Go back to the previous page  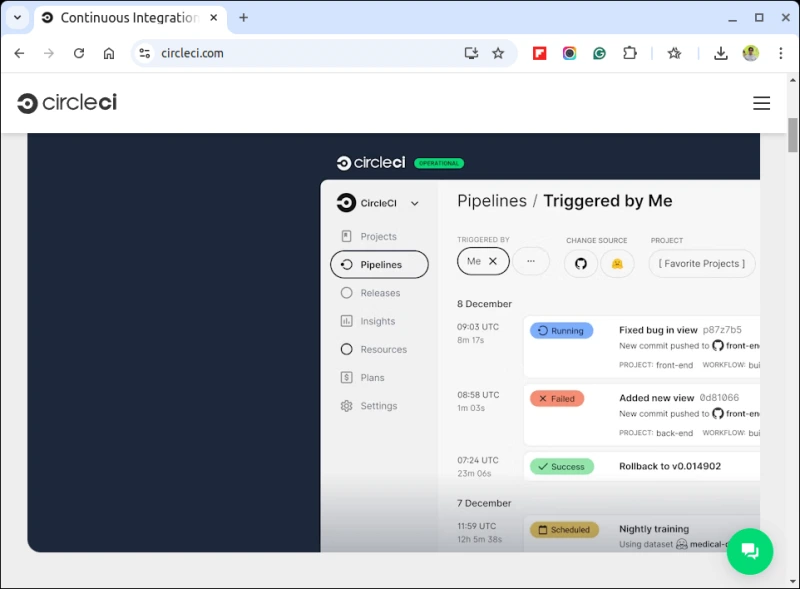point(19,53)
